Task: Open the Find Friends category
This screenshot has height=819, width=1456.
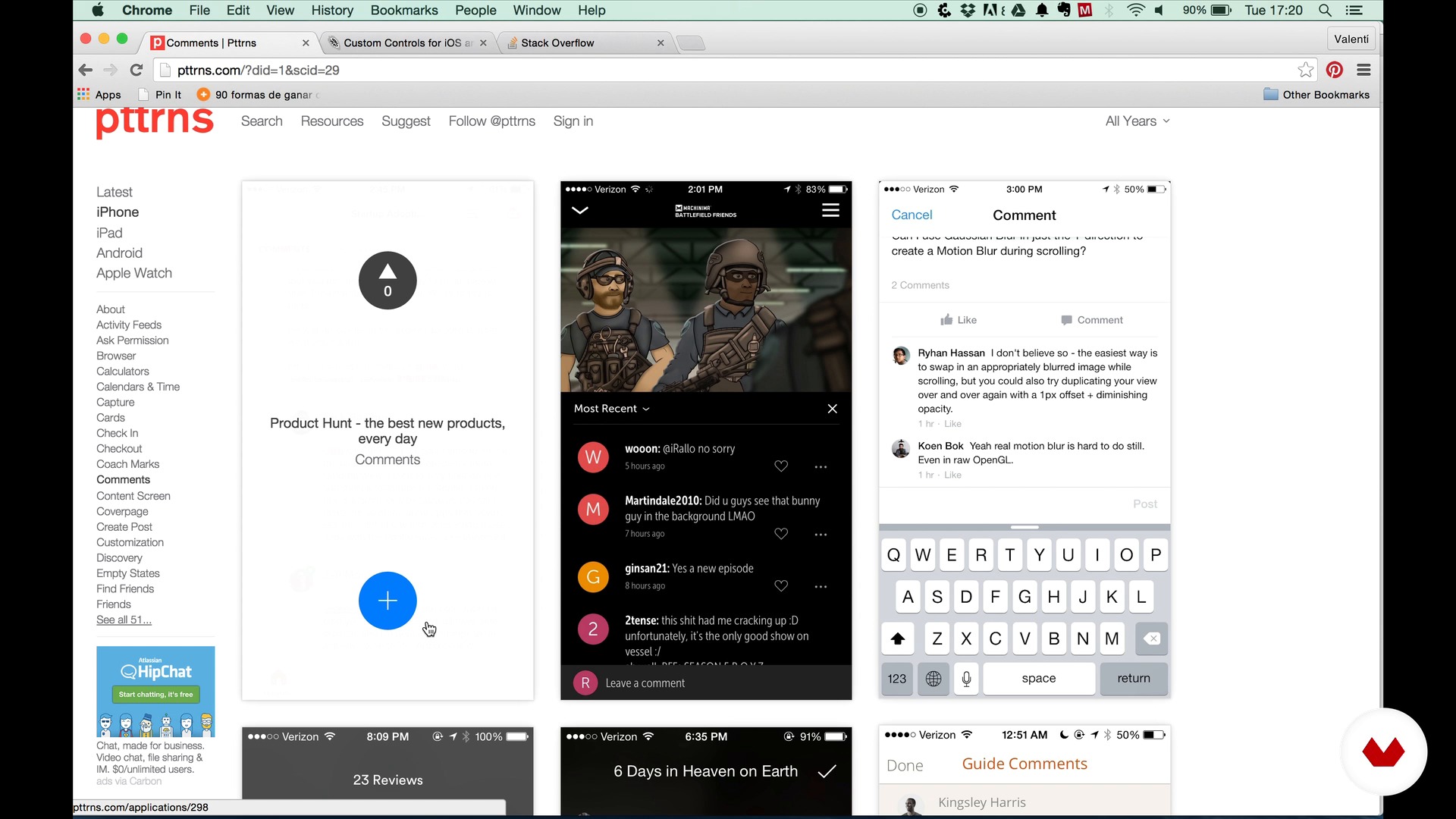Action: 125,588
